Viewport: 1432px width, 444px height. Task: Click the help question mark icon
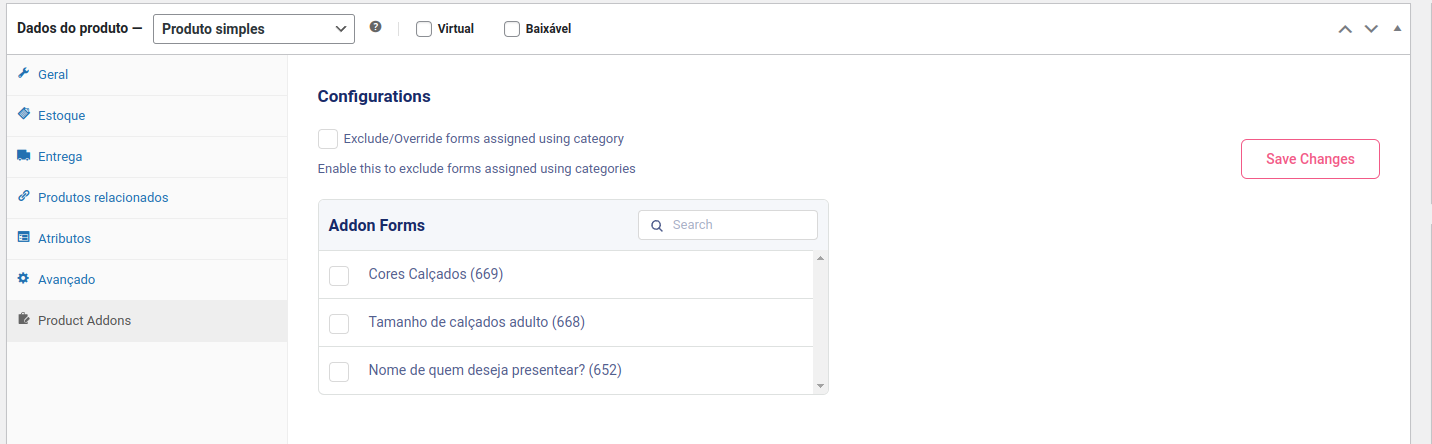[x=375, y=27]
